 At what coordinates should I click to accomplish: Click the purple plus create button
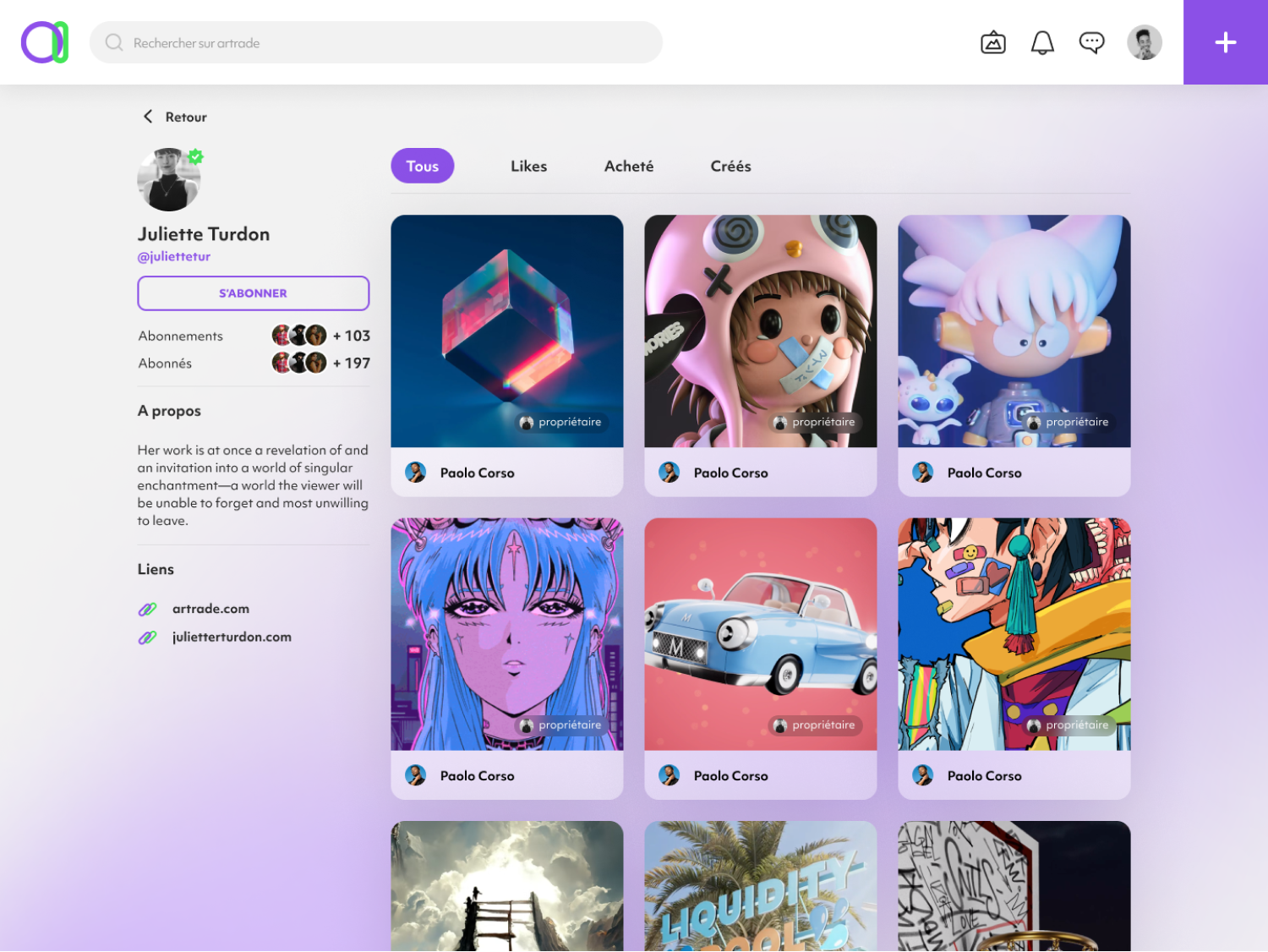[1226, 42]
